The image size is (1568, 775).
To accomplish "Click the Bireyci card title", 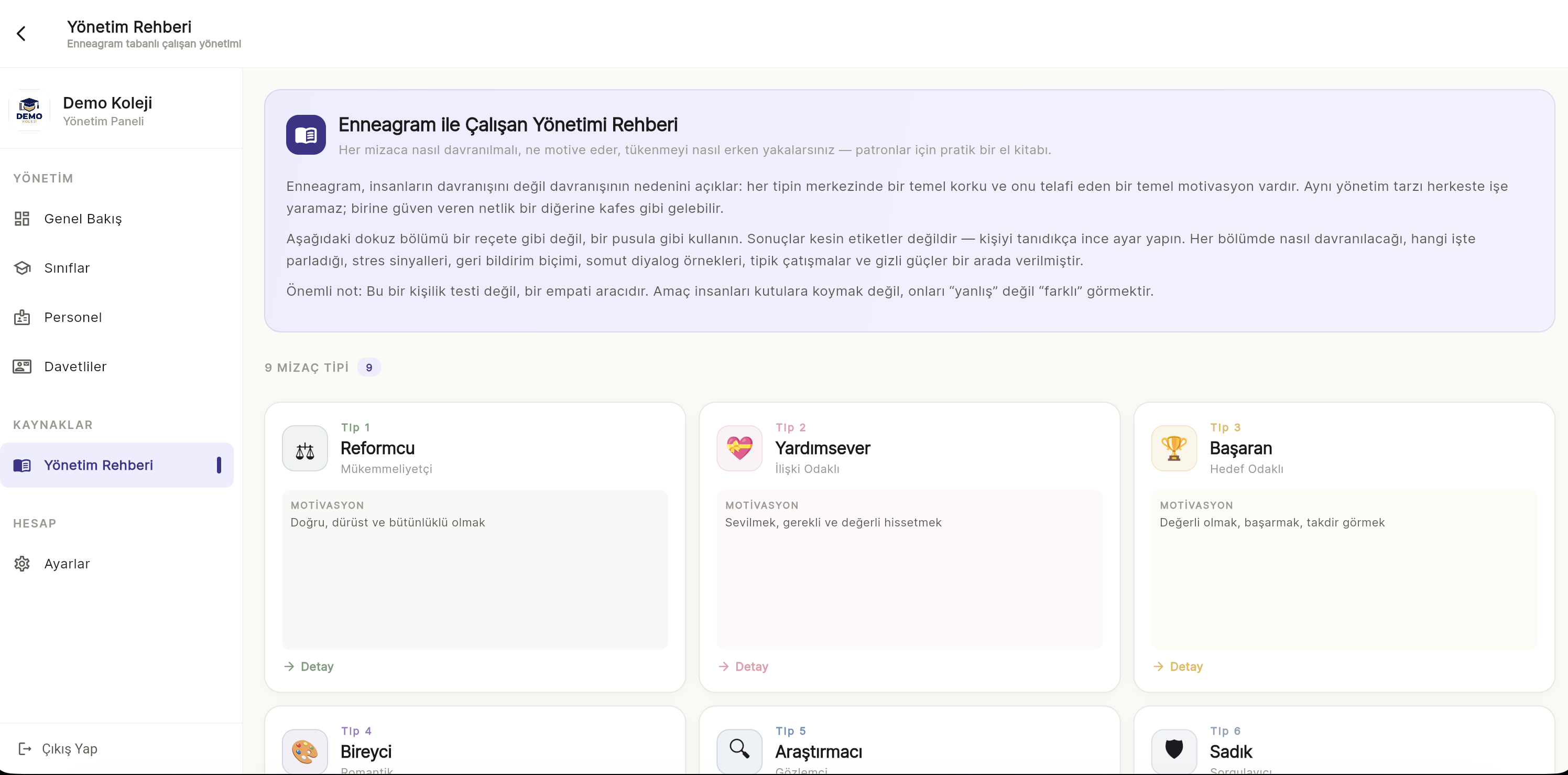I will (x=366, y=752).
